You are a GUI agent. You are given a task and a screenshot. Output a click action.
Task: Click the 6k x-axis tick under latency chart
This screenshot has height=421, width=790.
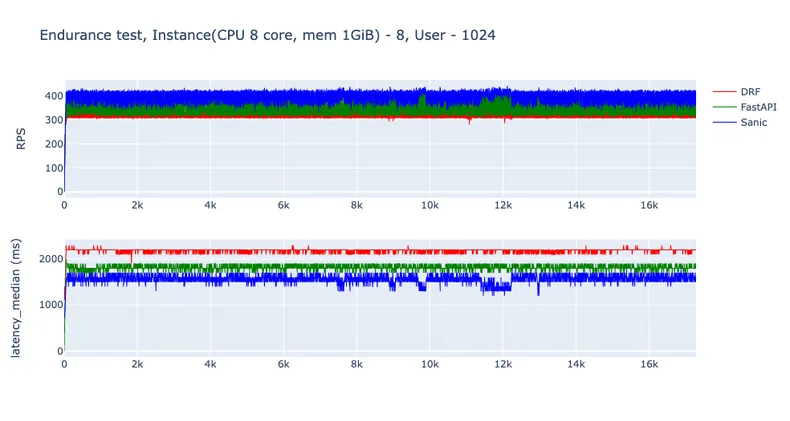[x=283, y=364]
